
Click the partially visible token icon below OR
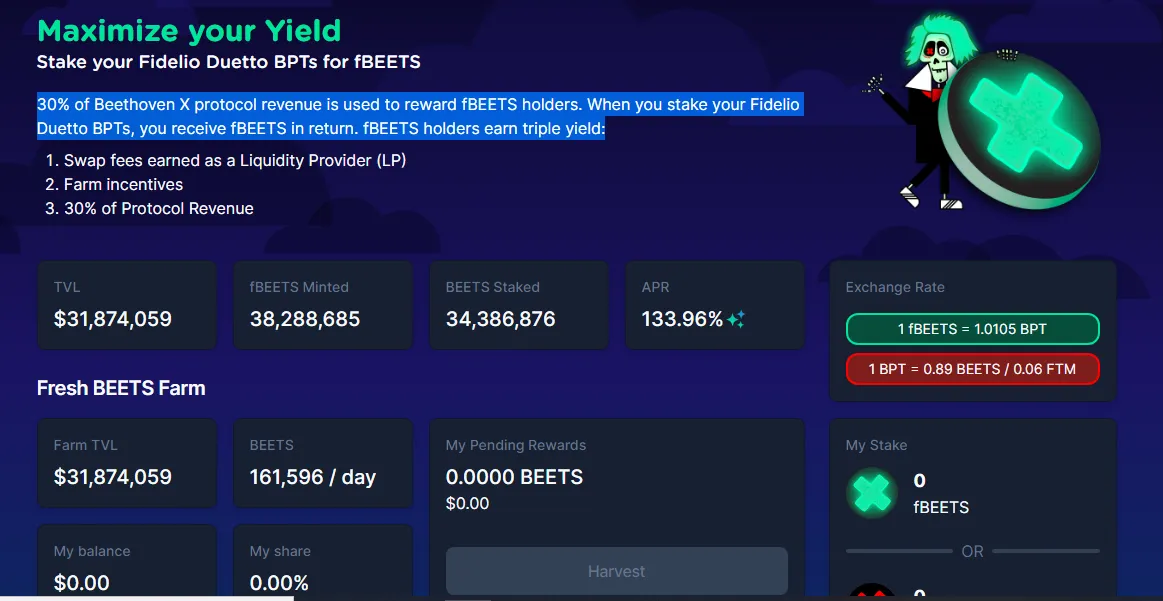[872, 591]
